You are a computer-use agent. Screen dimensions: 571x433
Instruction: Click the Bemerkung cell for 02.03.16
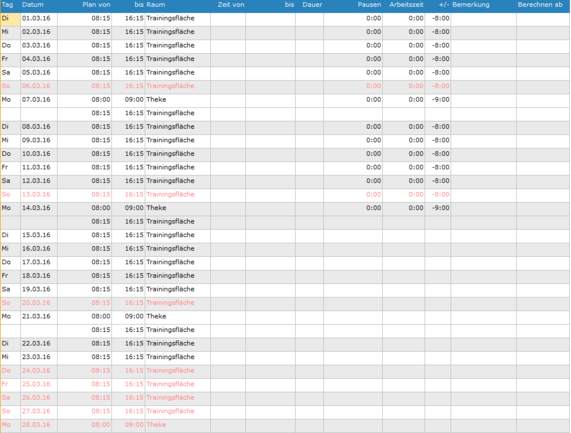(x=483, y=33)
